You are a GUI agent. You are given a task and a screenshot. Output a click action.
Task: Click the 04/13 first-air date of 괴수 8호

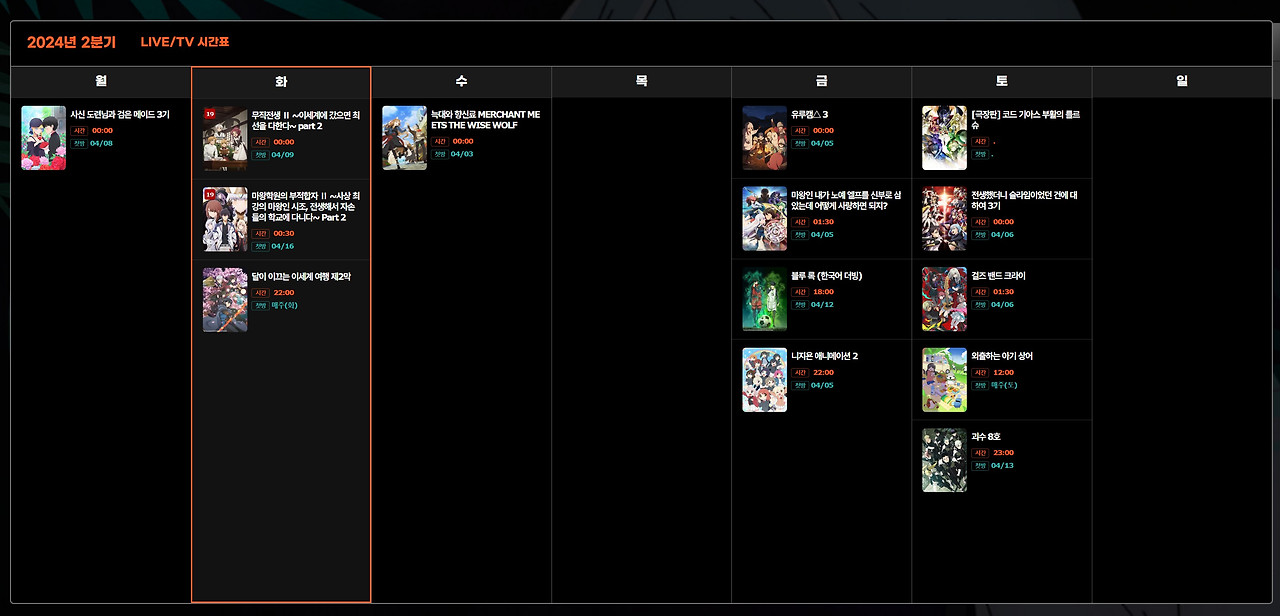(1002, 465)
